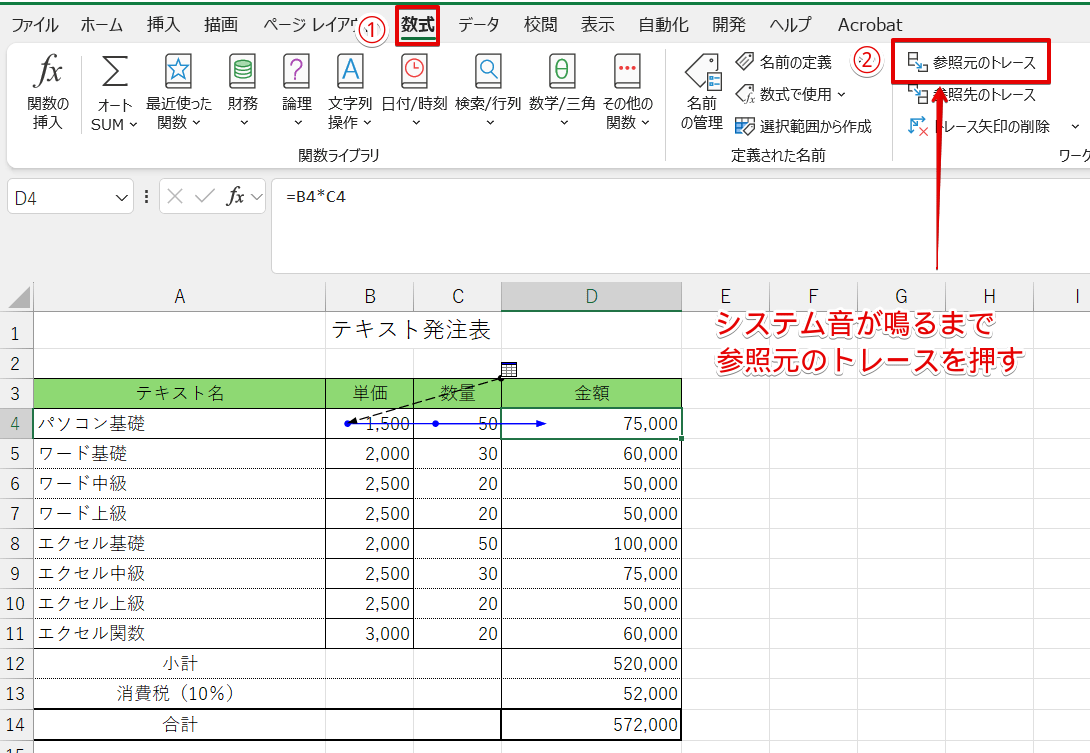Select the 3,000 unit price cell

tap(370, 633)
